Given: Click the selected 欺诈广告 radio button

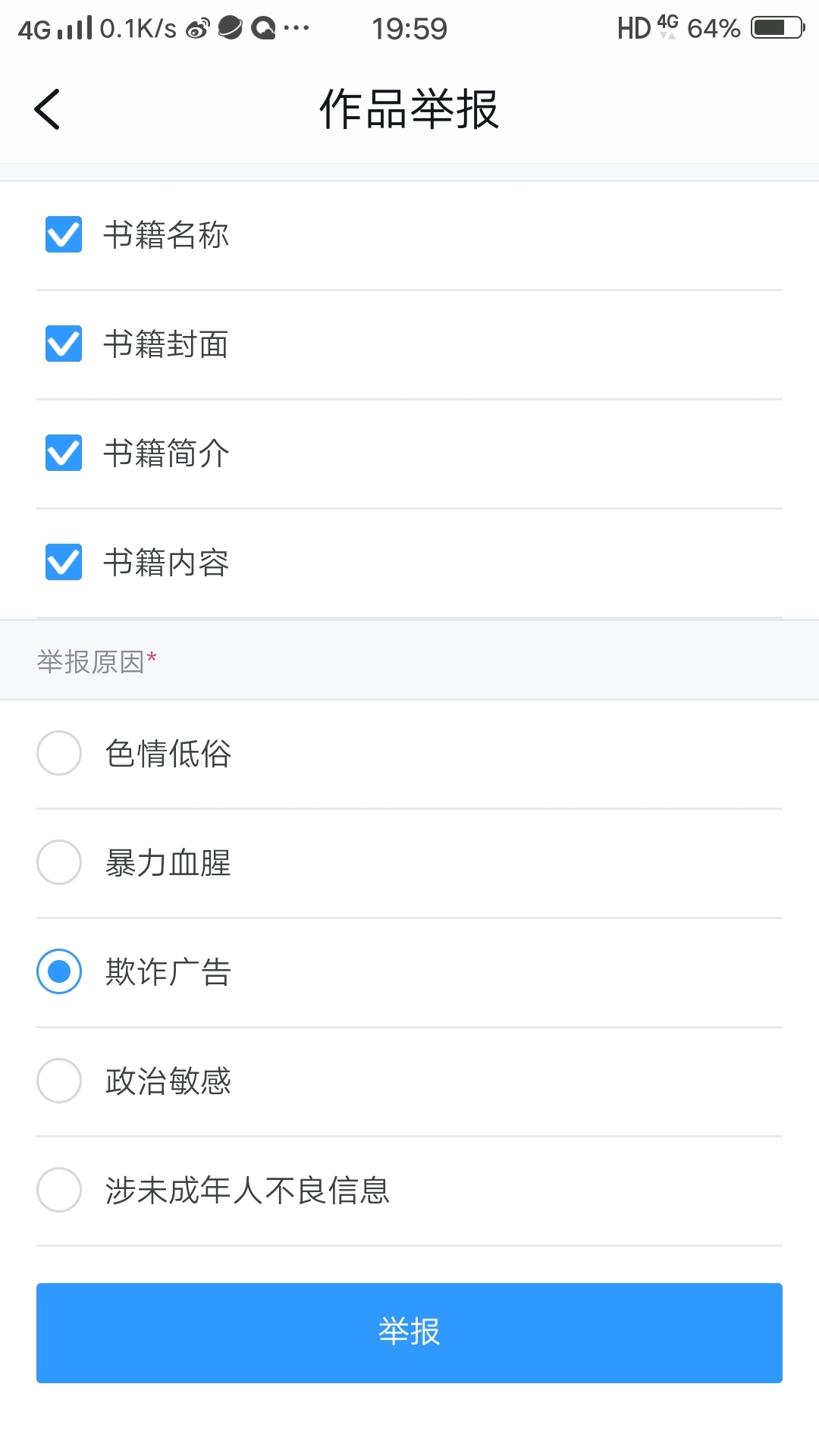Looking at the screenshot, I should pyautogui.click(x=59, y=971).
